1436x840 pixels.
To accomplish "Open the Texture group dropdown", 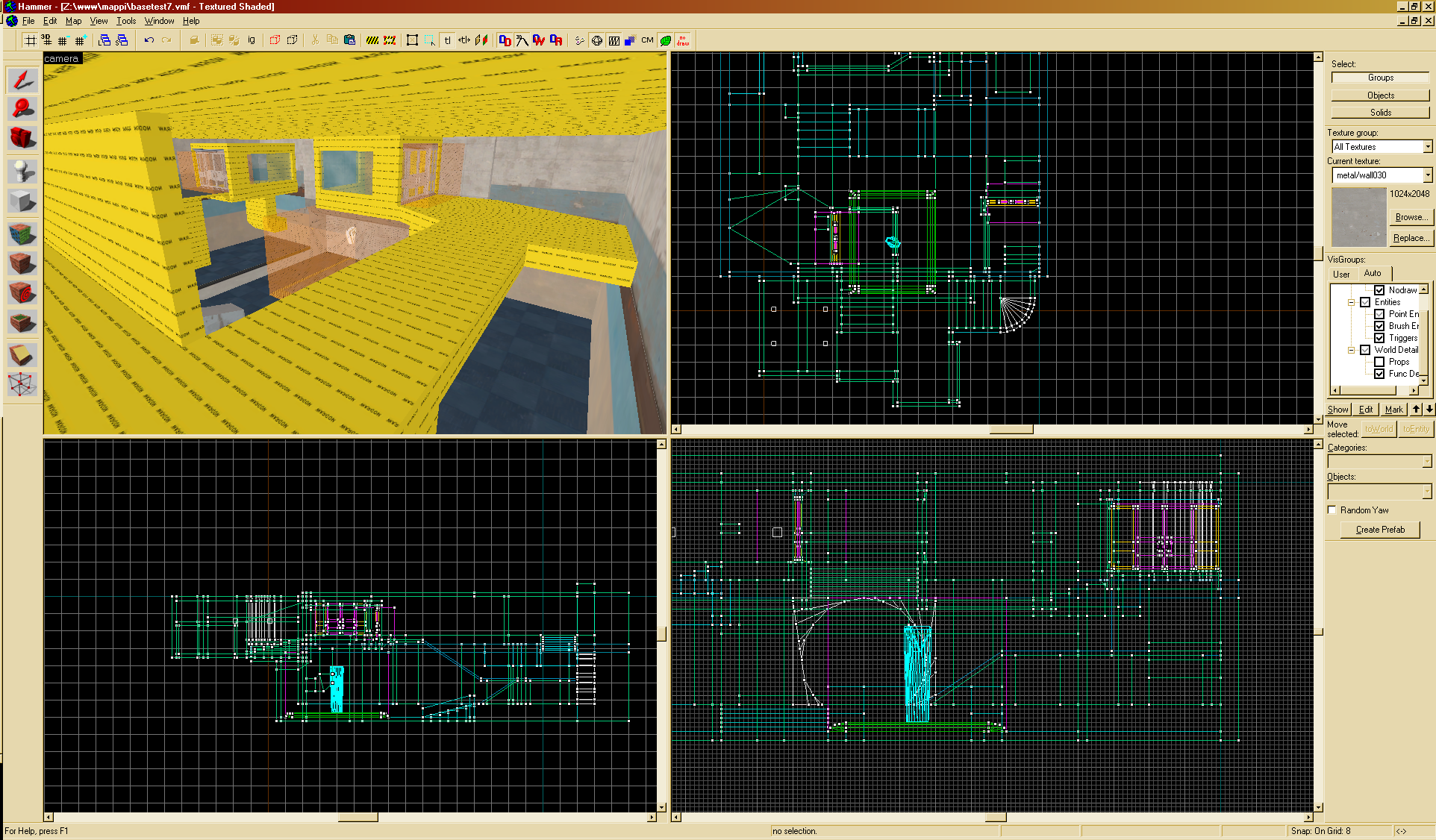I will point(1427,147).
